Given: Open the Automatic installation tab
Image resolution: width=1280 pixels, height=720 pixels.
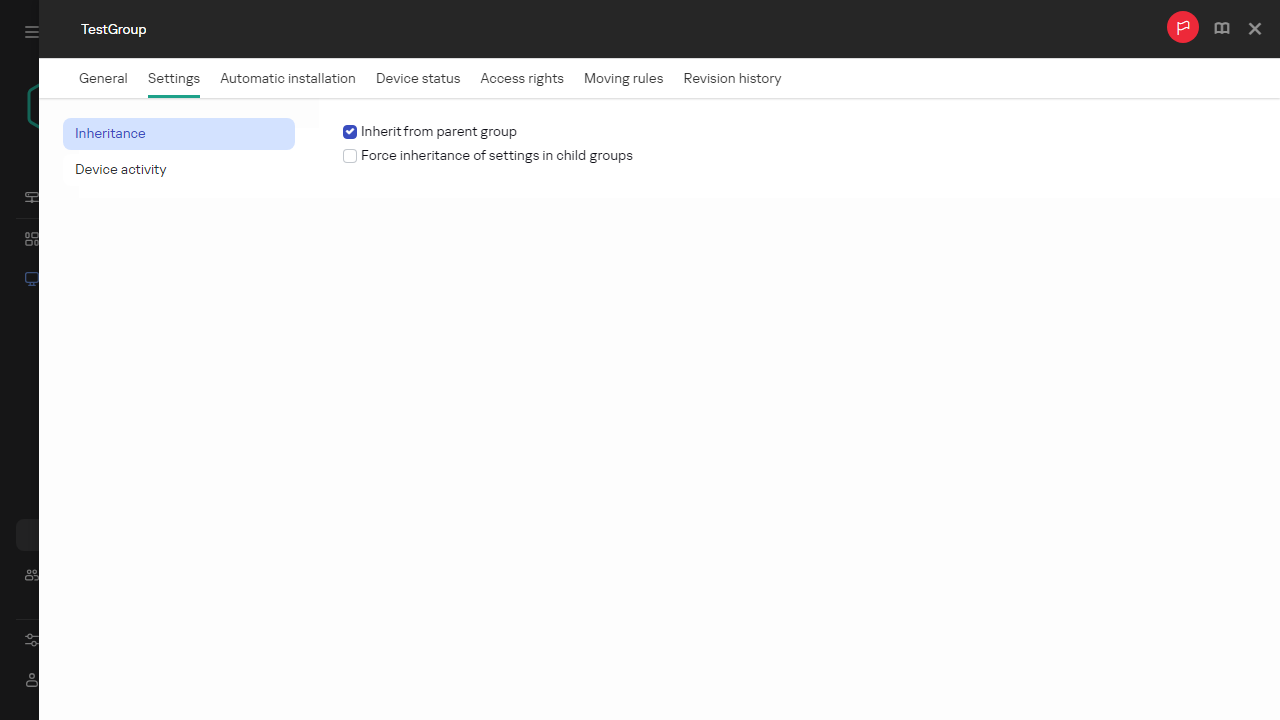Looking at the screenshot, I should coord(287,78).
